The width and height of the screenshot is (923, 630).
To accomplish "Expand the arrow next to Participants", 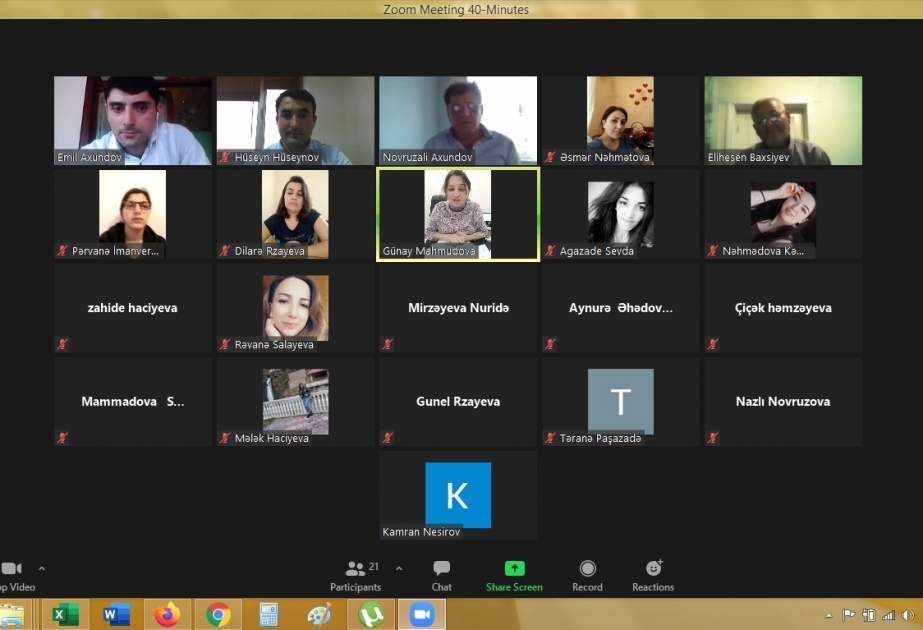I will tap(399, 568).
